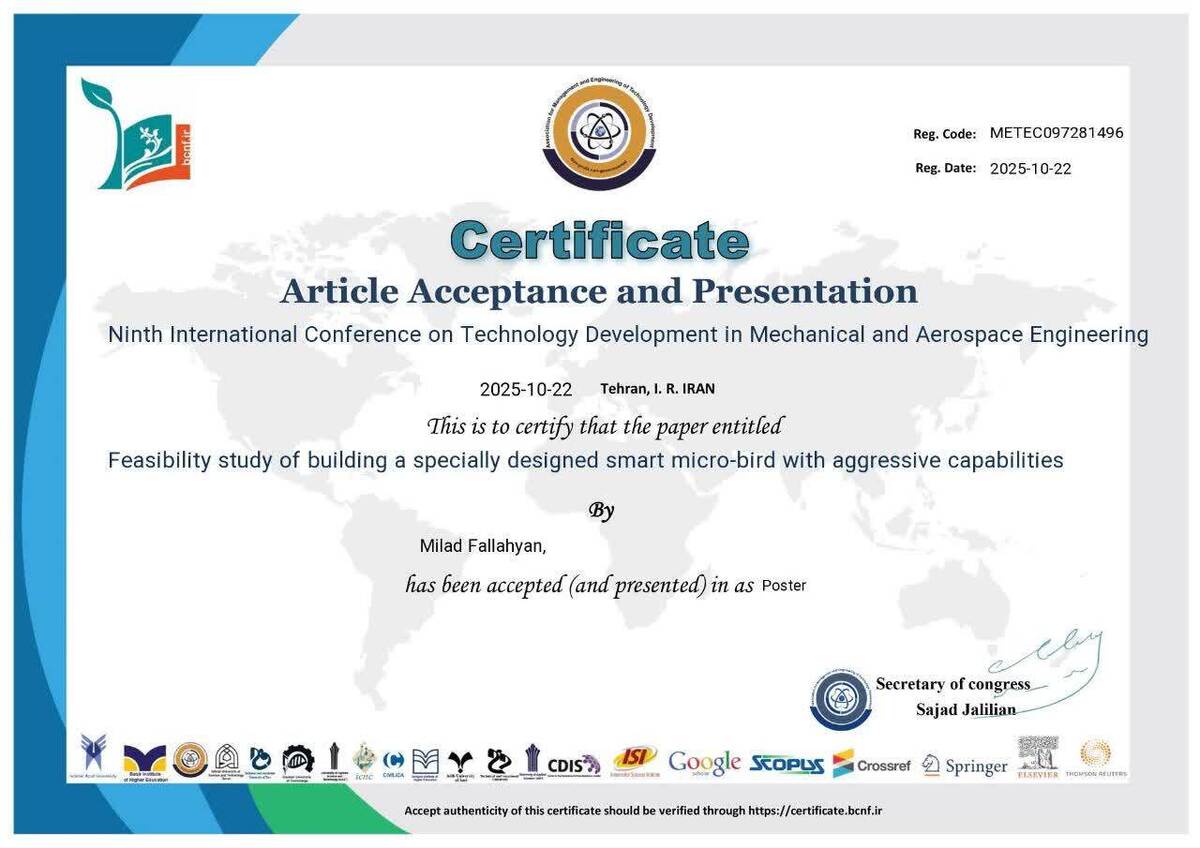Click the Thomson Reuters logo
Screen dimensions: 1200x848
click(x=1096, y=759)
